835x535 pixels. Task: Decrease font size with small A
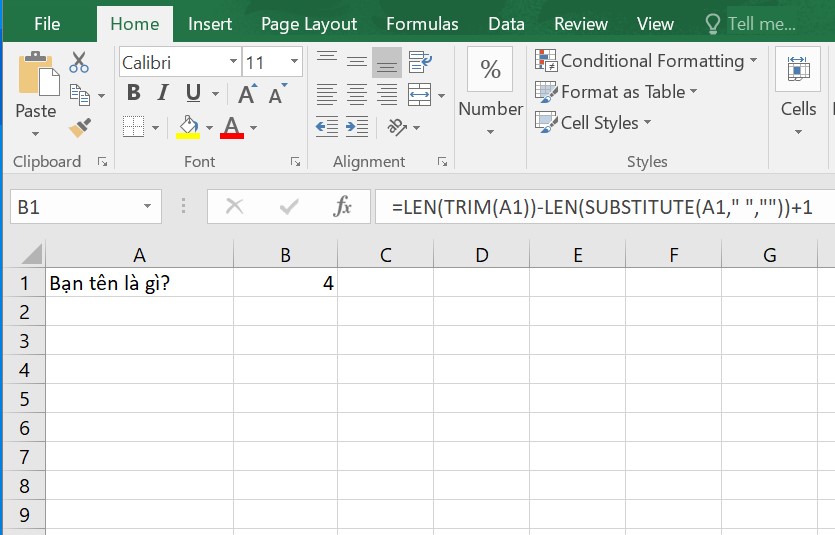coord(277,94)
